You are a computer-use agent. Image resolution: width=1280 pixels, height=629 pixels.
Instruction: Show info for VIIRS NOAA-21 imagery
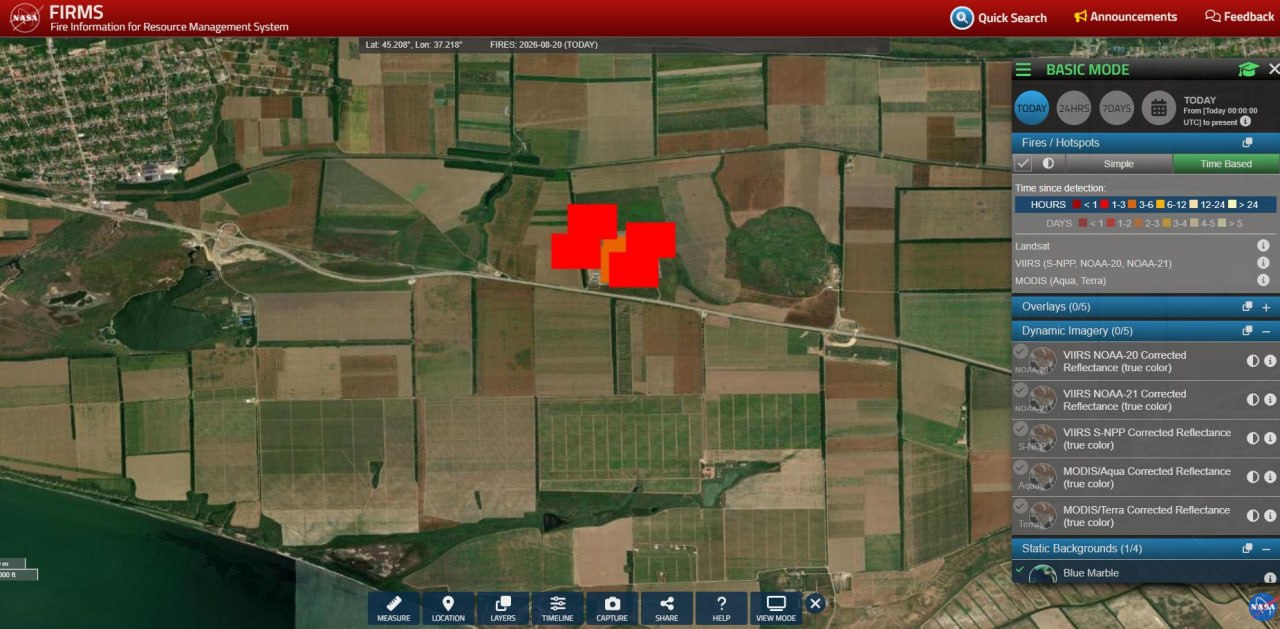[x=1270, y=400]
